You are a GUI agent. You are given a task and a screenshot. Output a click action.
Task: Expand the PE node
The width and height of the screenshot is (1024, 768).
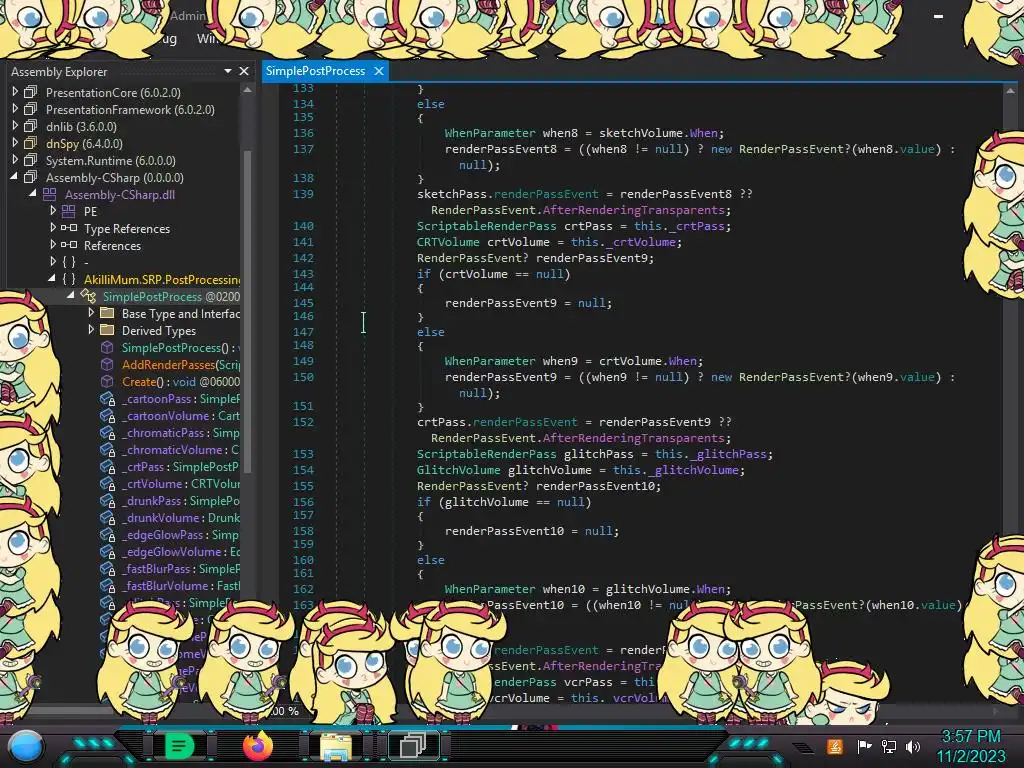(x=53, y=211)
